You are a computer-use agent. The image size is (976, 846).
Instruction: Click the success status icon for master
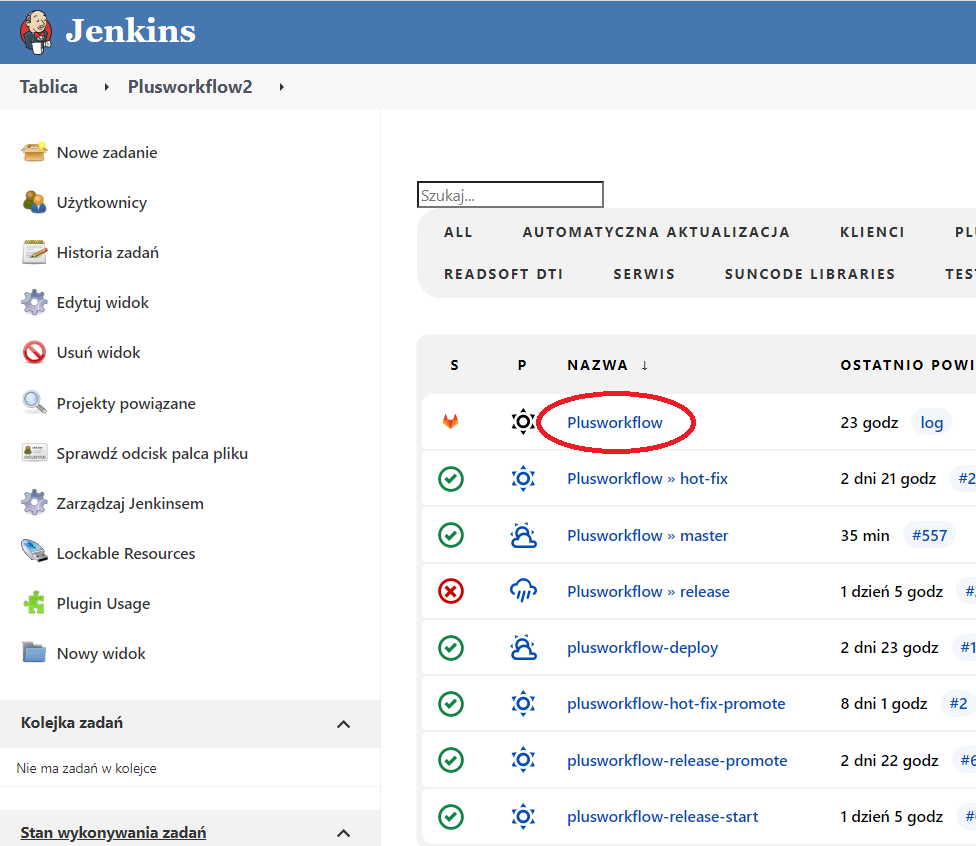[x=451, y=535]
